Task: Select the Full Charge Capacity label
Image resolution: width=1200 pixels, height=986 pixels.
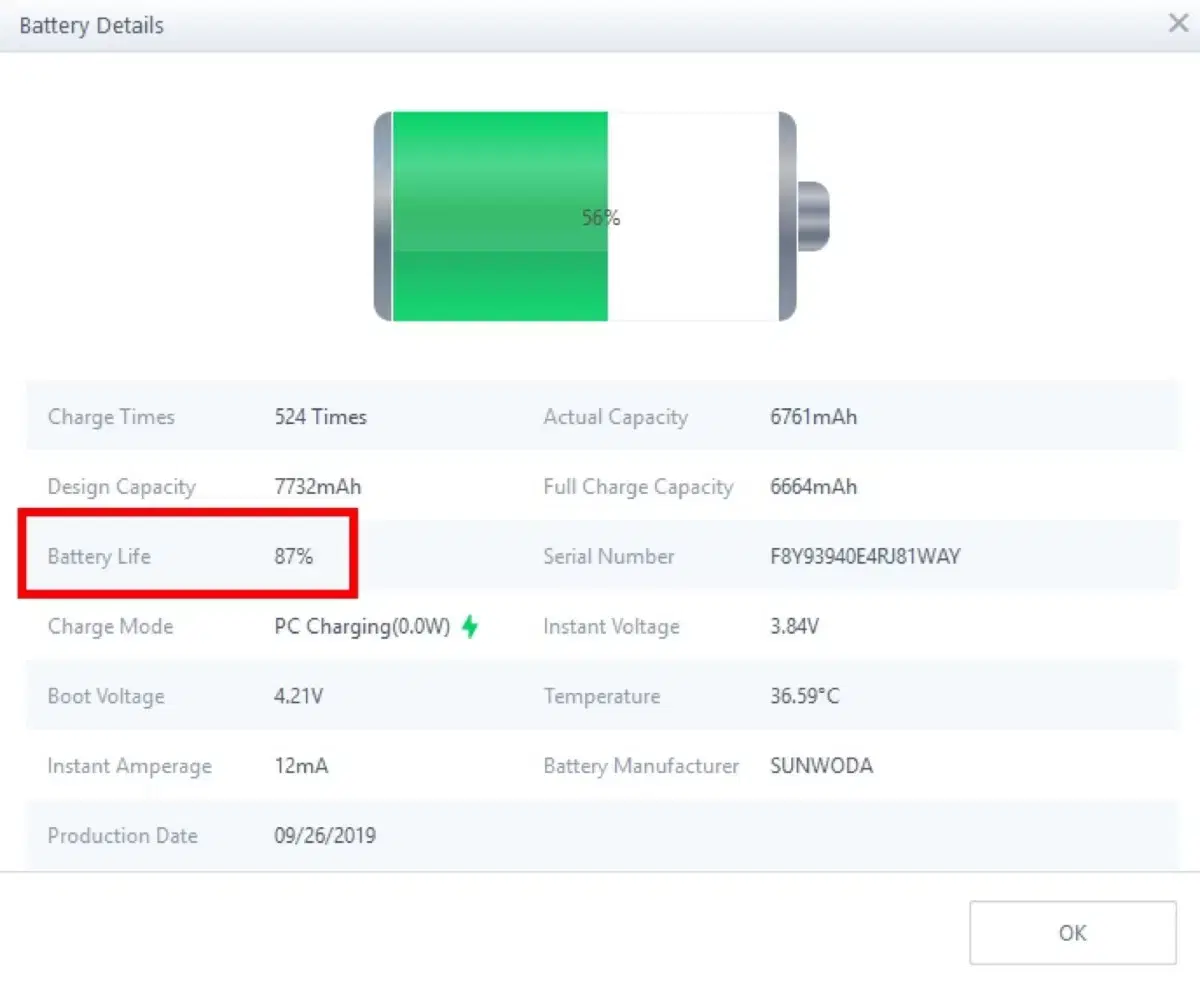Action: (638, 487)
